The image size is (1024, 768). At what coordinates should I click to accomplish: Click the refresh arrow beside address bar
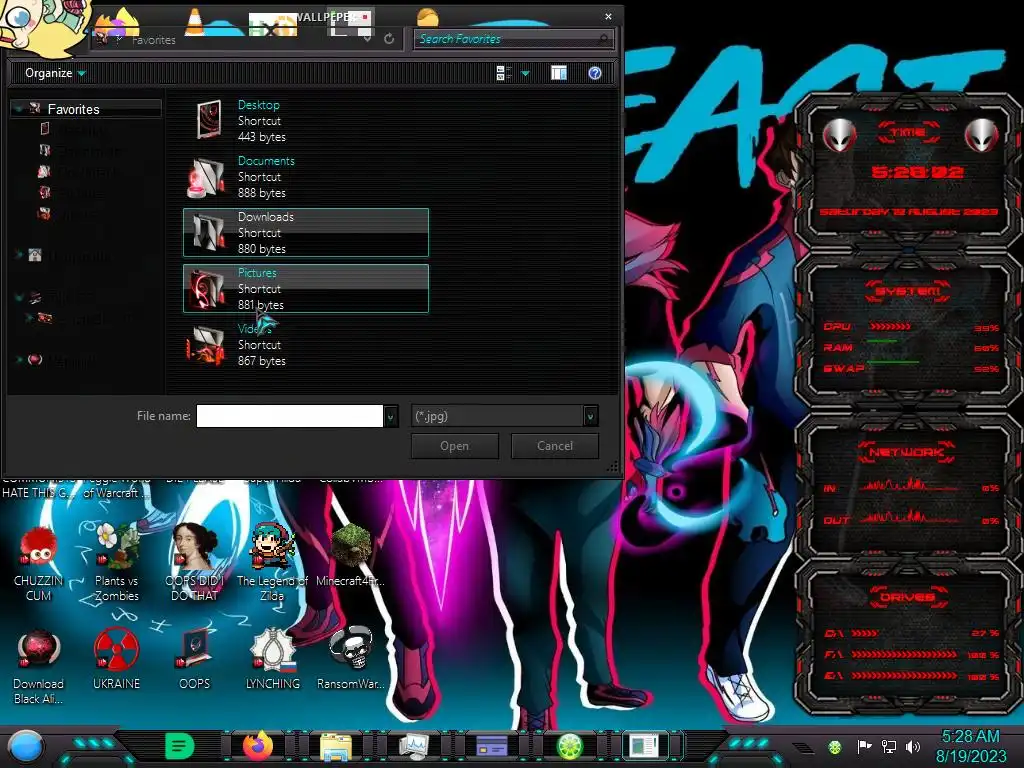point(389,39)
